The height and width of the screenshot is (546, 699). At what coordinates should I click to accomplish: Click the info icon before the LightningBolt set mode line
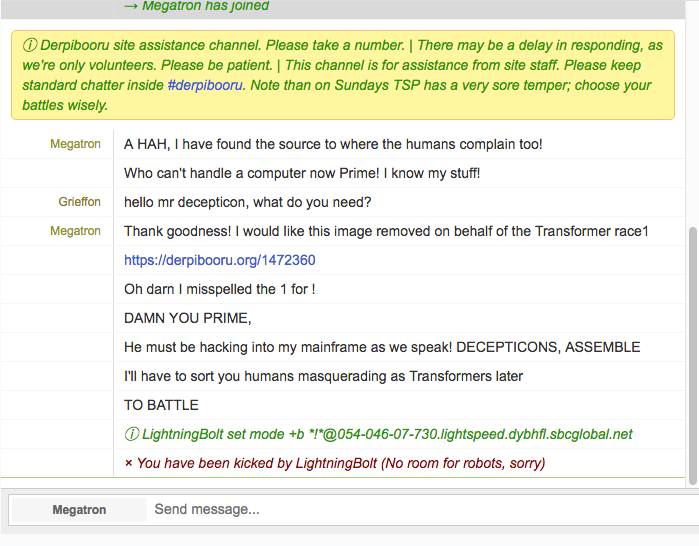[131, 435]
